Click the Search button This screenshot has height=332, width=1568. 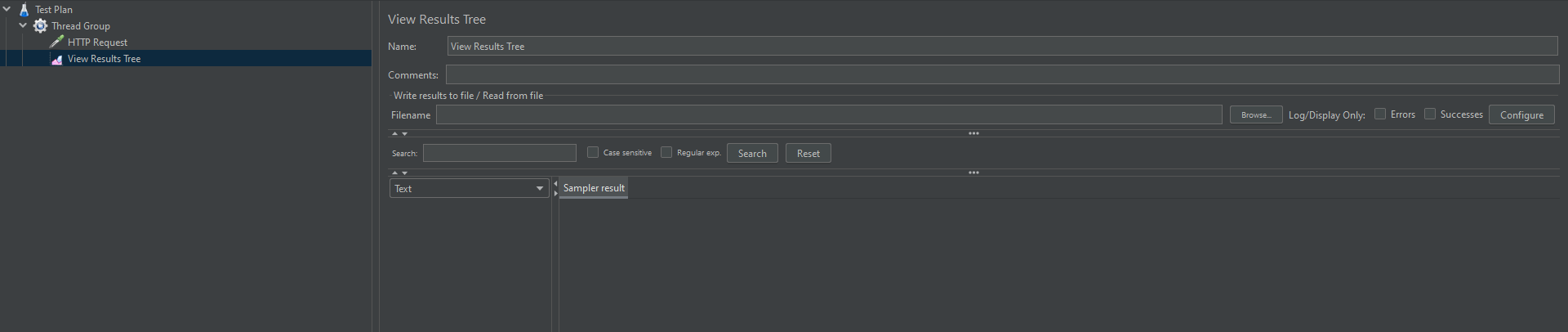tap(752, 153)
